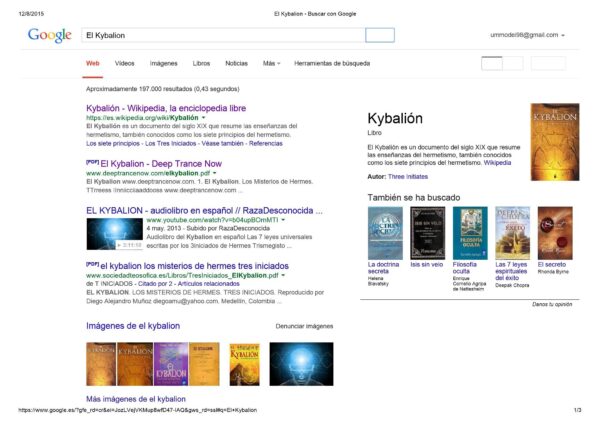The image size is (600, 424).
Task: Open the La doctrina secreta link
Action: (383, 268)
